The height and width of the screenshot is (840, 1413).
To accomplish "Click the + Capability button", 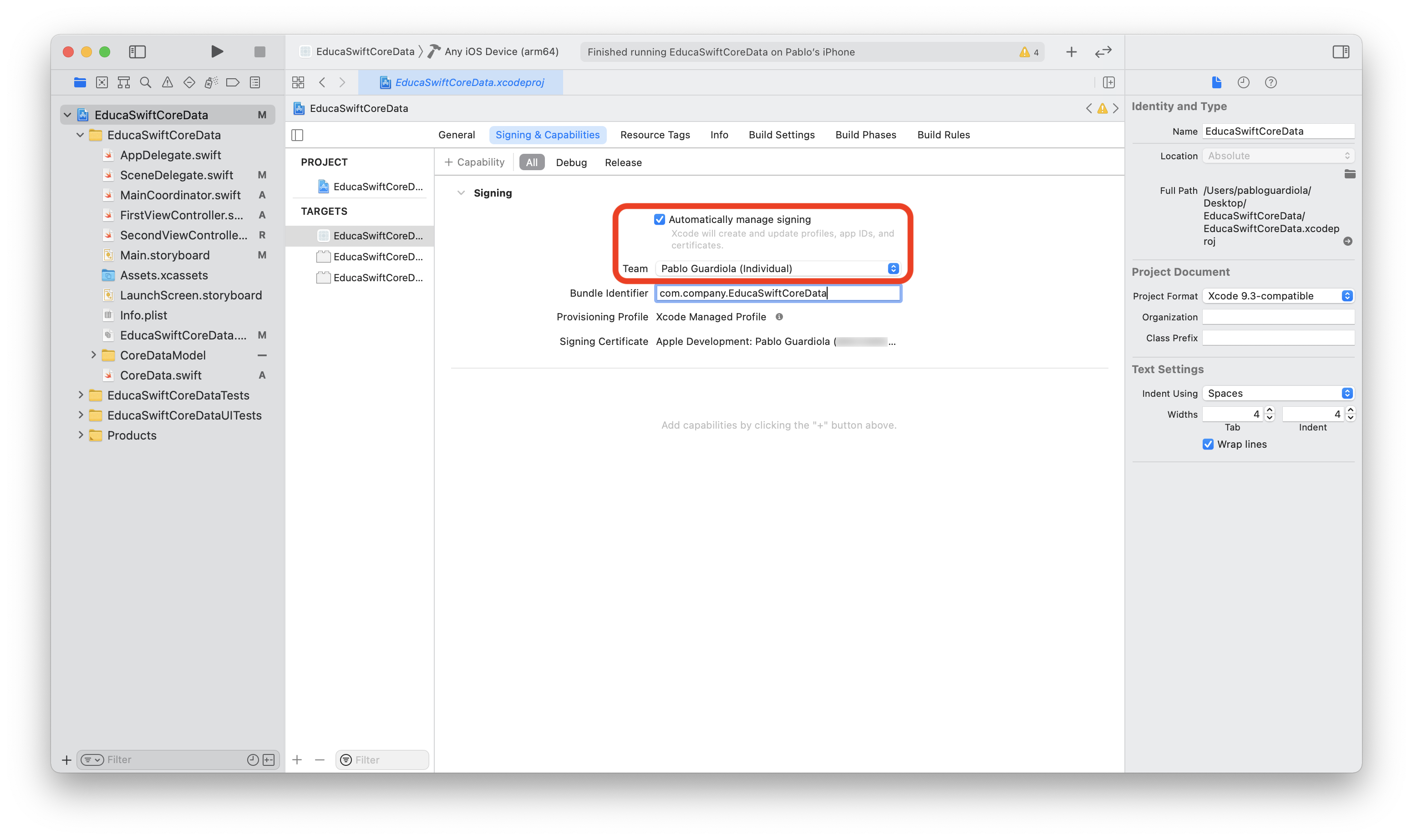I will point(474,162).
